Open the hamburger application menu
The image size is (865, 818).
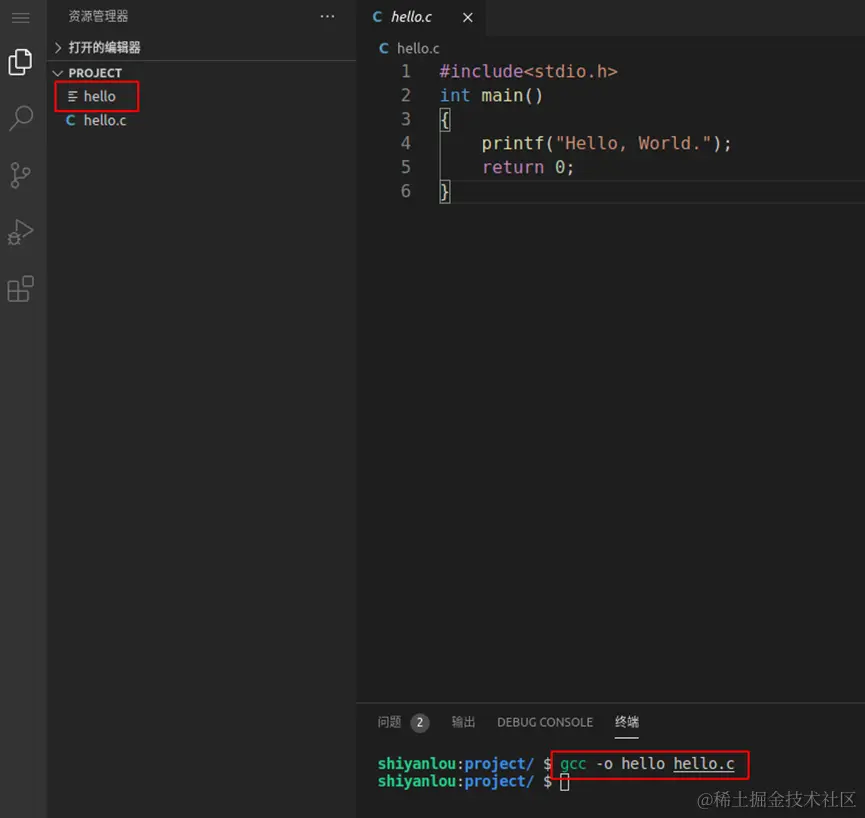click(20, 18)
